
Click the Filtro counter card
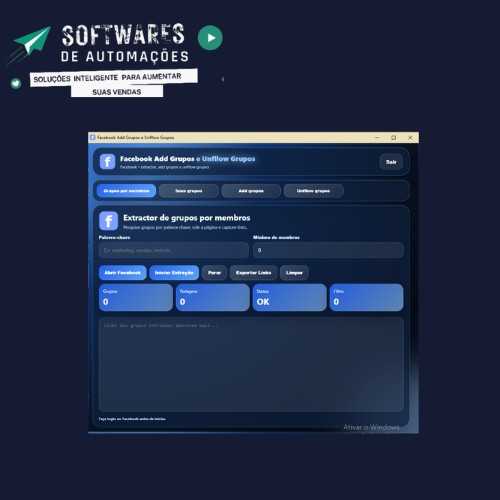tap(367, 297)
